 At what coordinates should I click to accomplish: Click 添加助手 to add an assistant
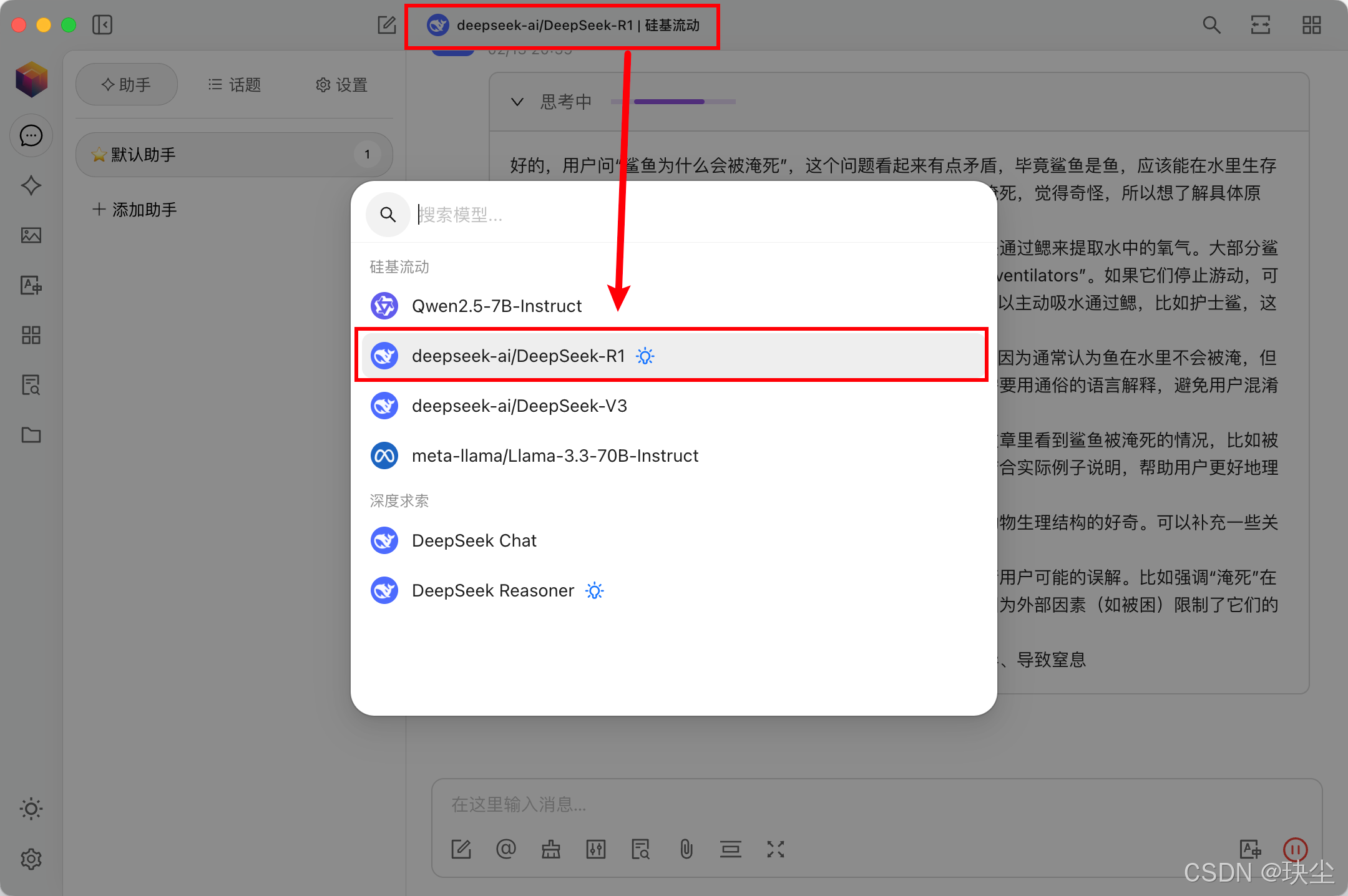point(135,210)
